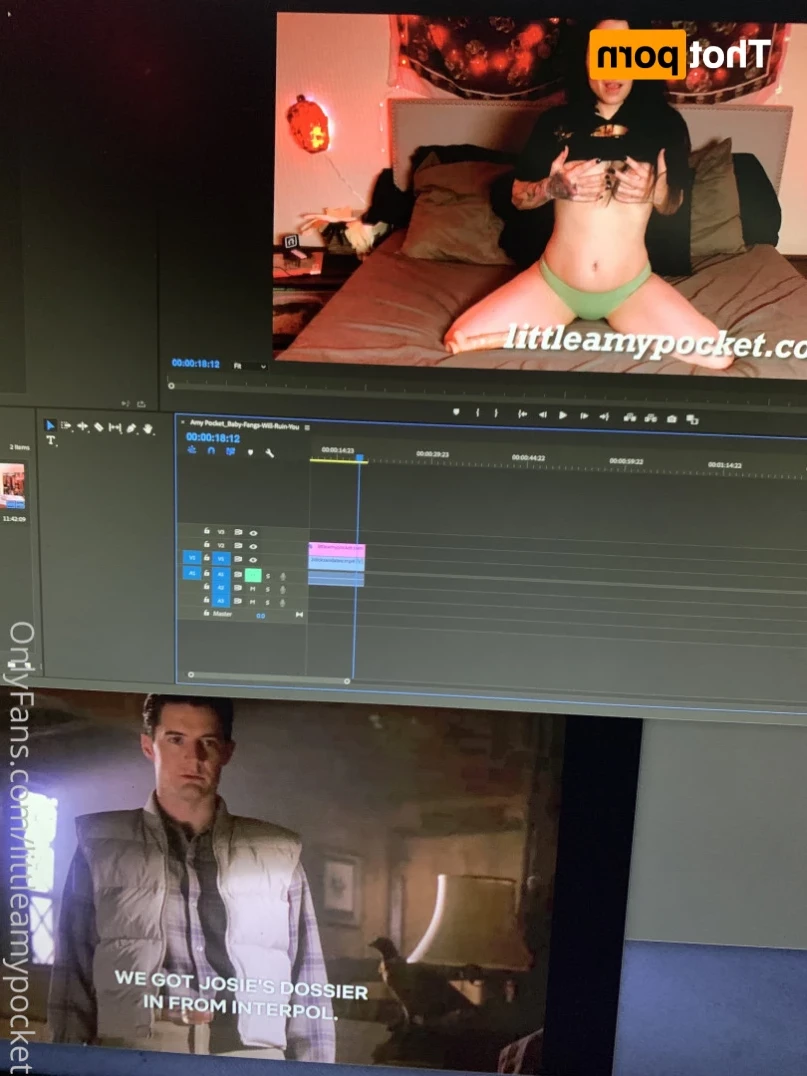
Task: Click Go to In point
Action: pyautogui.click(x=522, y=414)
